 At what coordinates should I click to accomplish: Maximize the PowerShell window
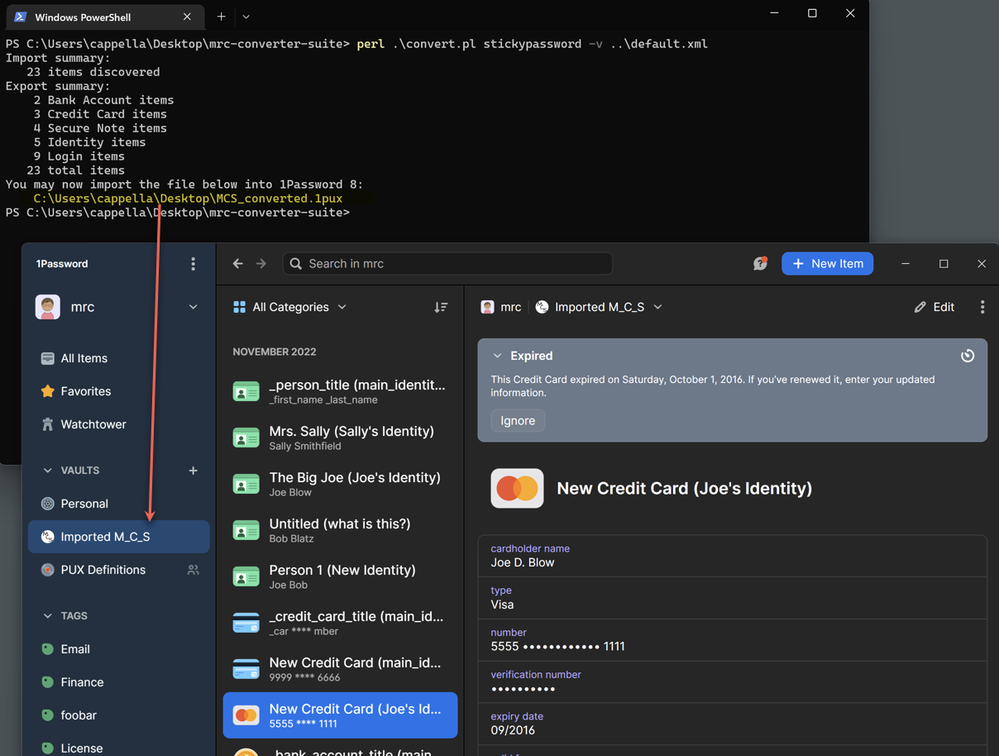coord(812,13)
